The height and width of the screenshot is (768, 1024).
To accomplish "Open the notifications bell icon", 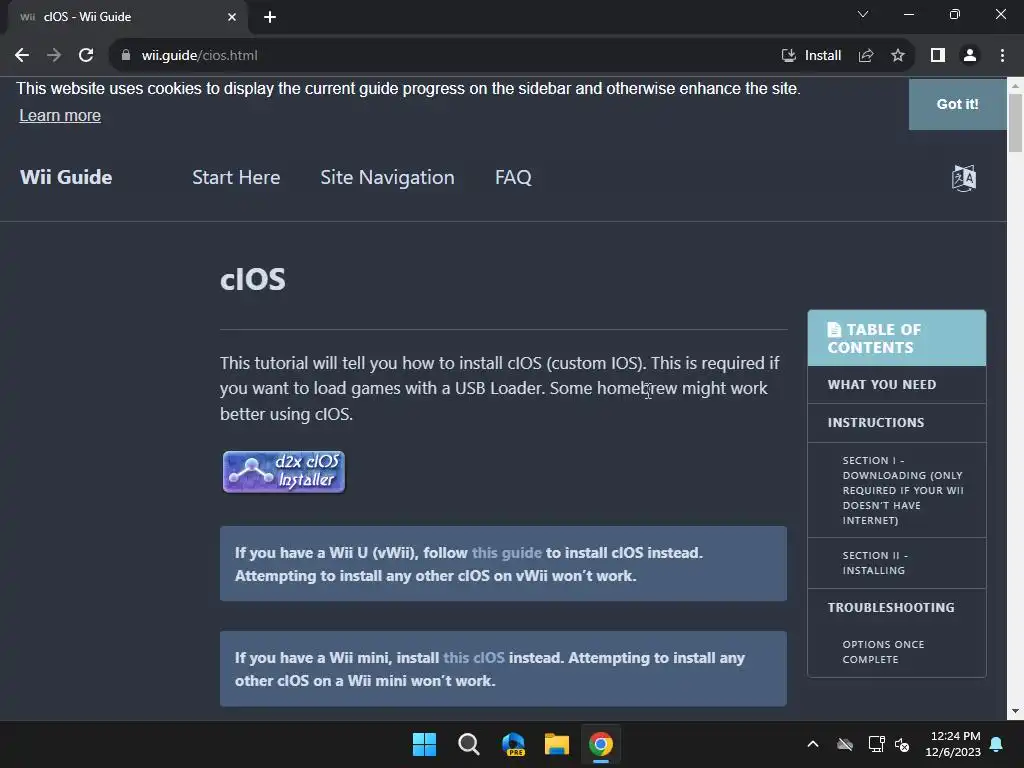I will (997, 744).
